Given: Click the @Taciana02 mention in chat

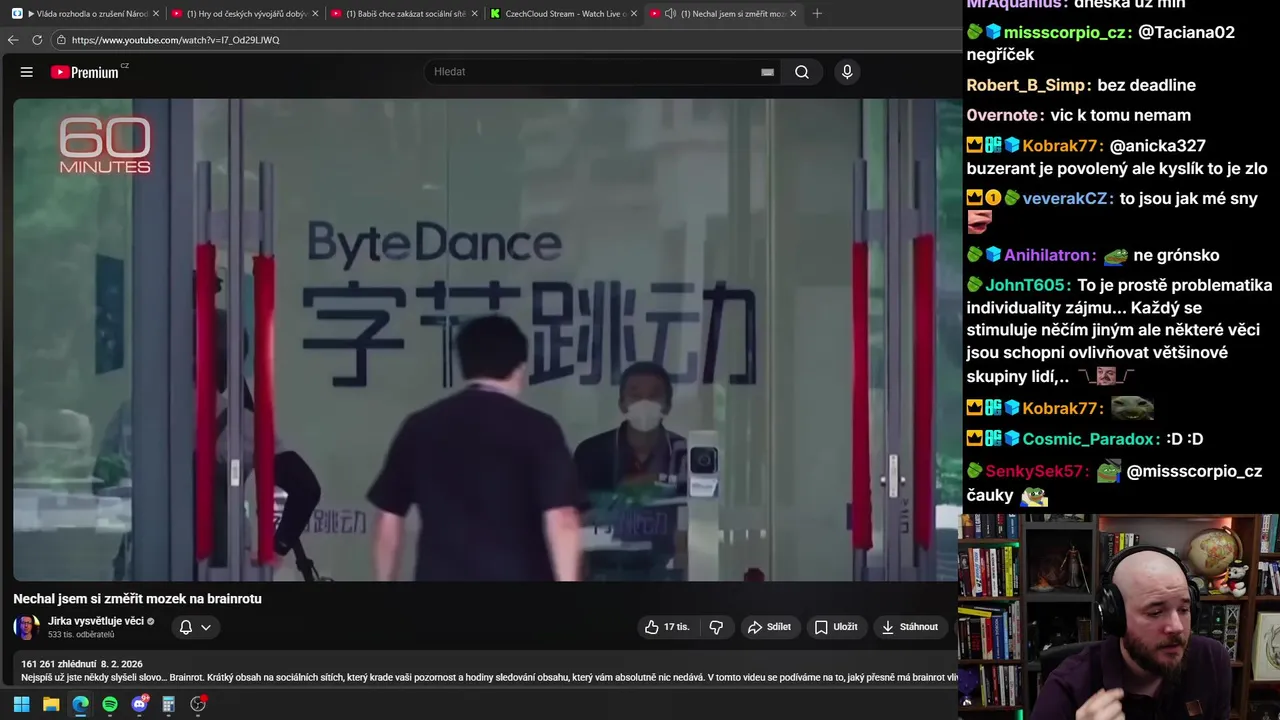Looking at the screenshot, I should pyautogui.click(x=1187, y=32).
